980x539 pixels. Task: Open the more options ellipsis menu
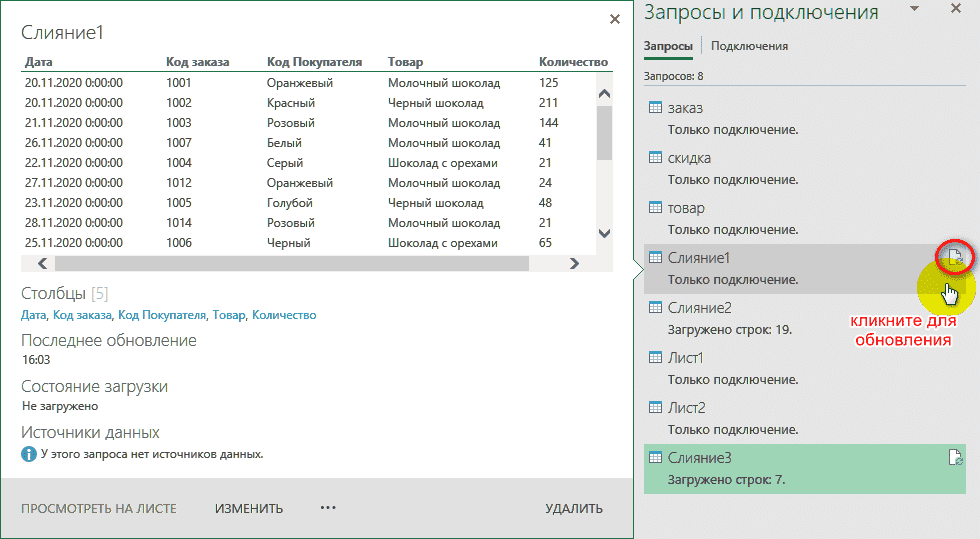(328, 508)
